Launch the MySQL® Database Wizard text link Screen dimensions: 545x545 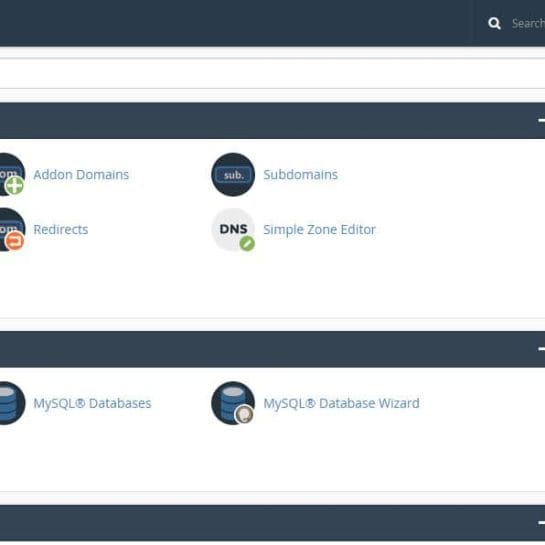(x=341, y=404)
